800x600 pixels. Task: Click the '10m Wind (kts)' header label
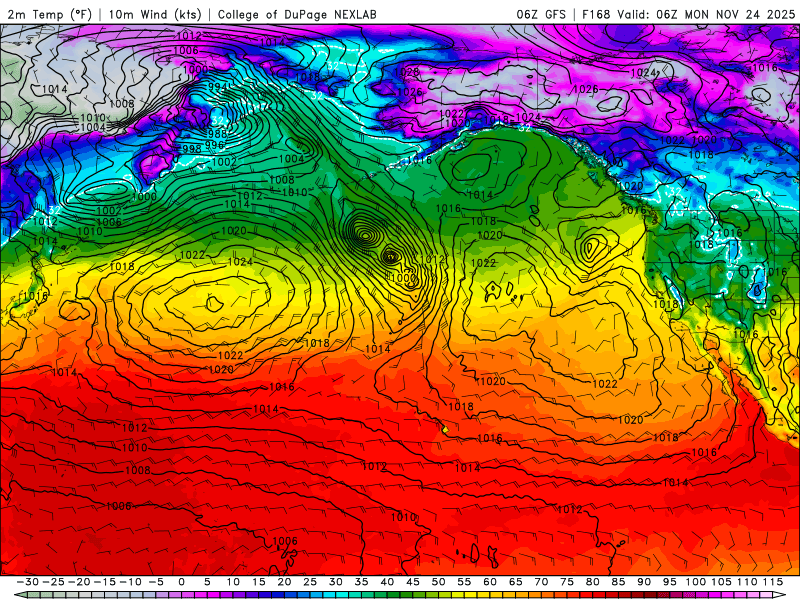point(155,14)
